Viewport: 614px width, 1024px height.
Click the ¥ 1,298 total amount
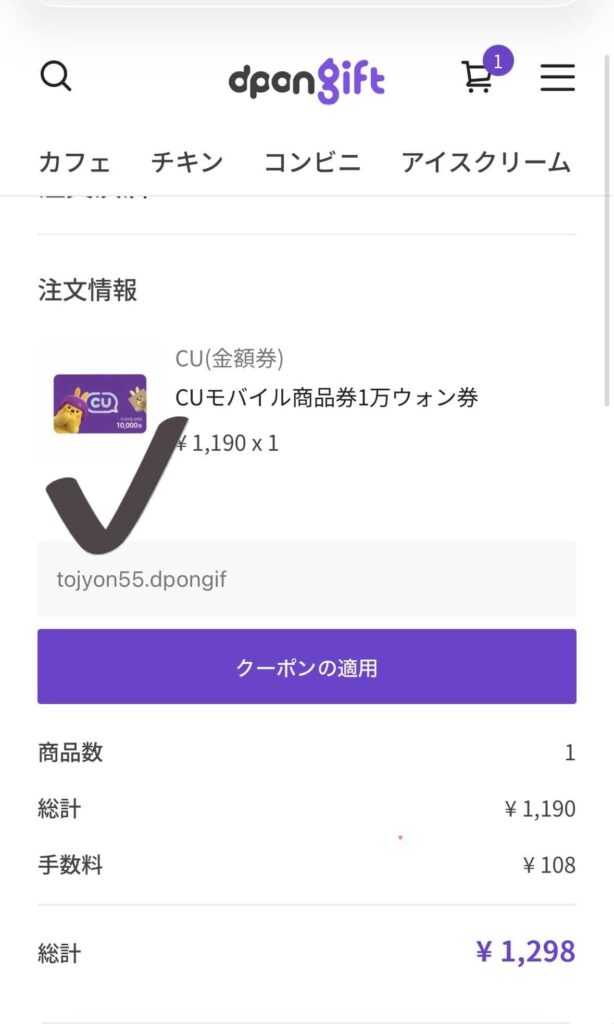click(525, 952)
